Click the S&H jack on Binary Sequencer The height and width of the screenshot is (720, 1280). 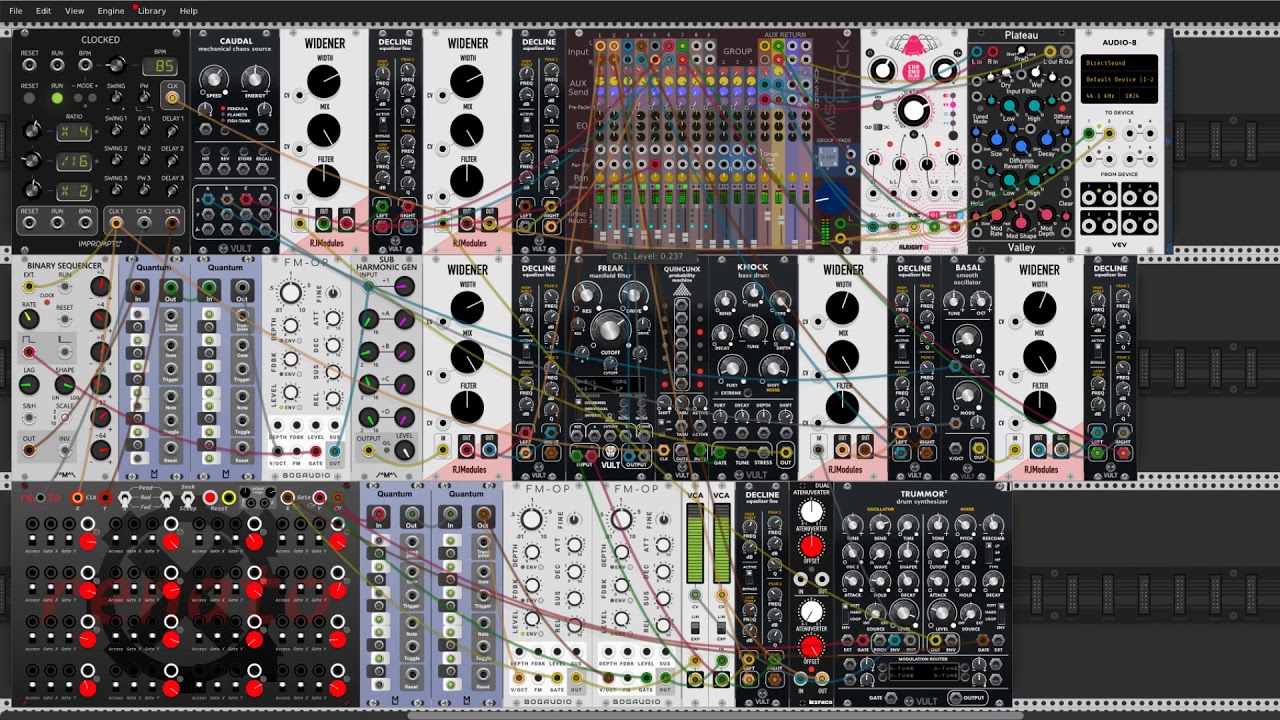pos(30,418)
